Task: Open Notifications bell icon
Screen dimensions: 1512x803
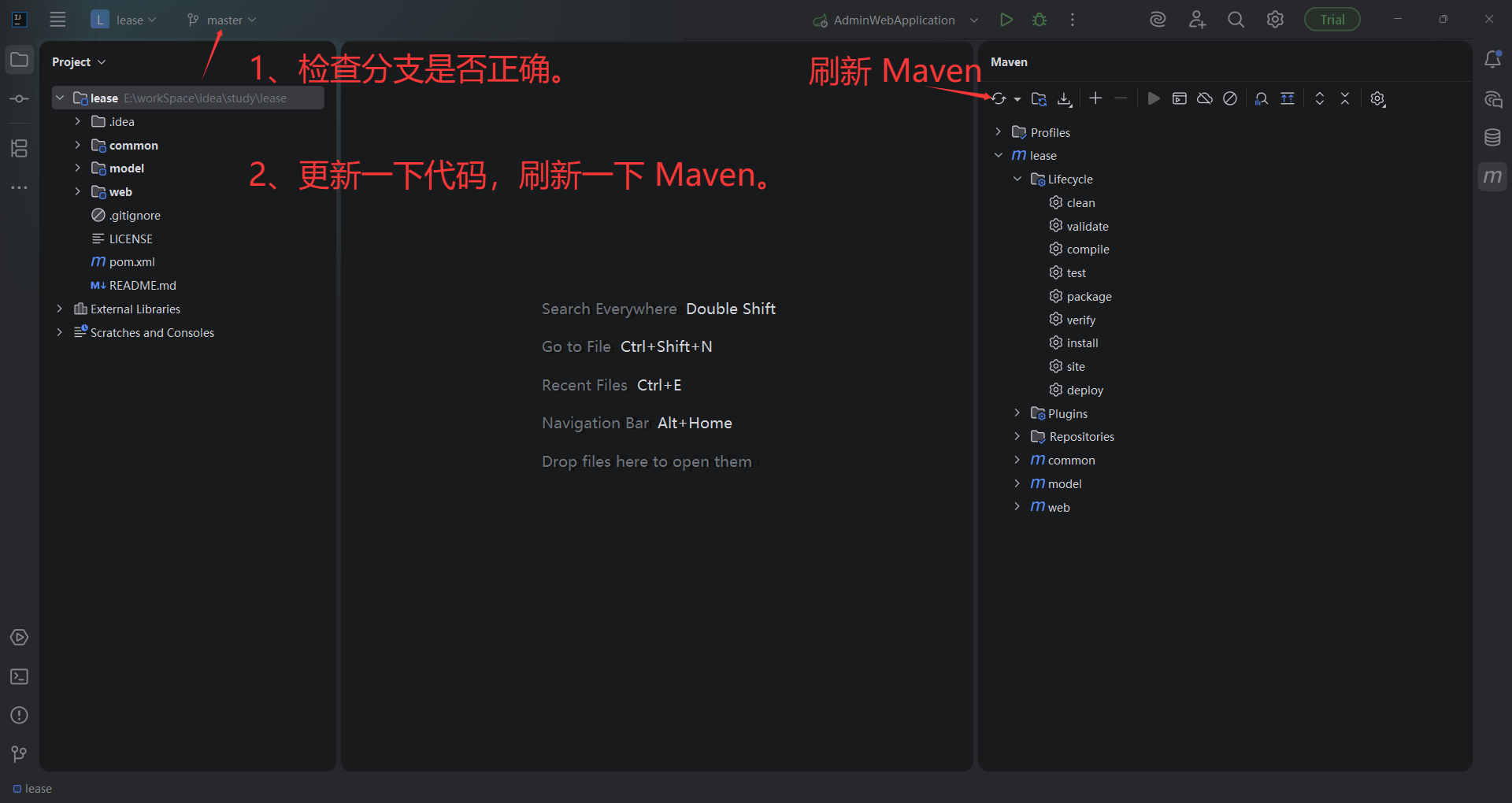Action: [1492, 60]
